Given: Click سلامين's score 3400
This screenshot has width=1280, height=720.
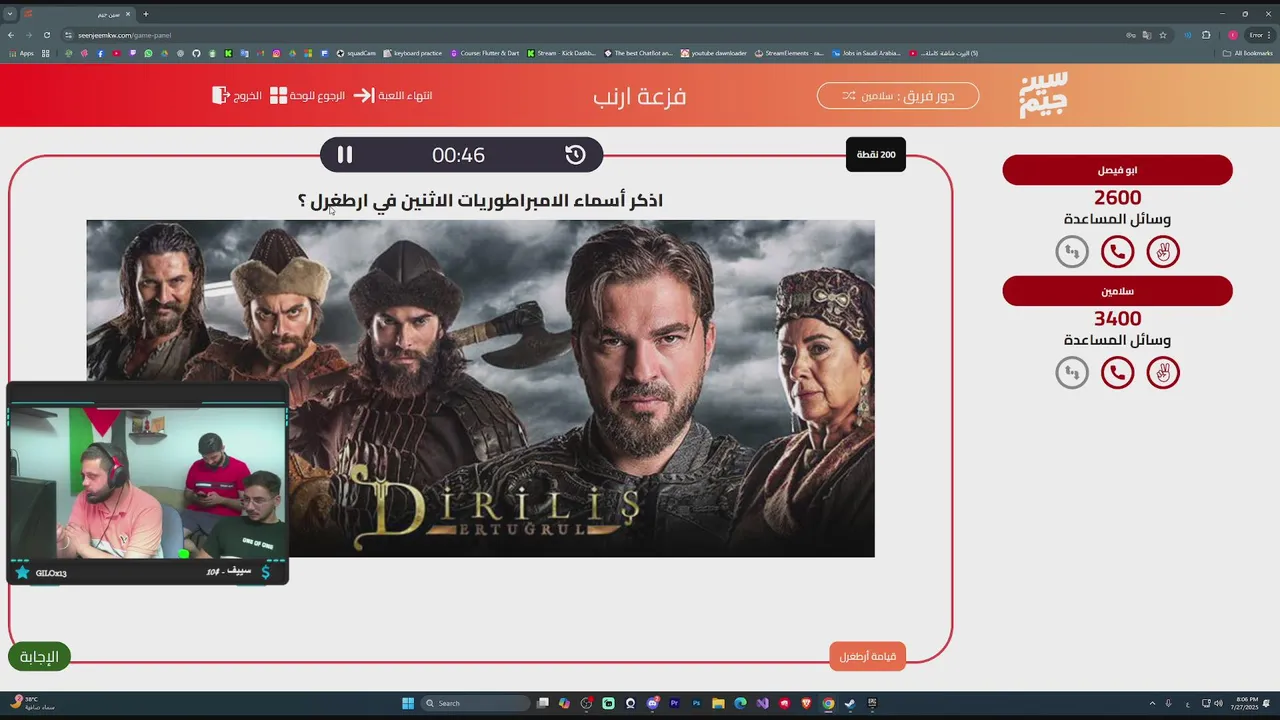Looking at the screenshot, I should click(x=1117, y=319).
